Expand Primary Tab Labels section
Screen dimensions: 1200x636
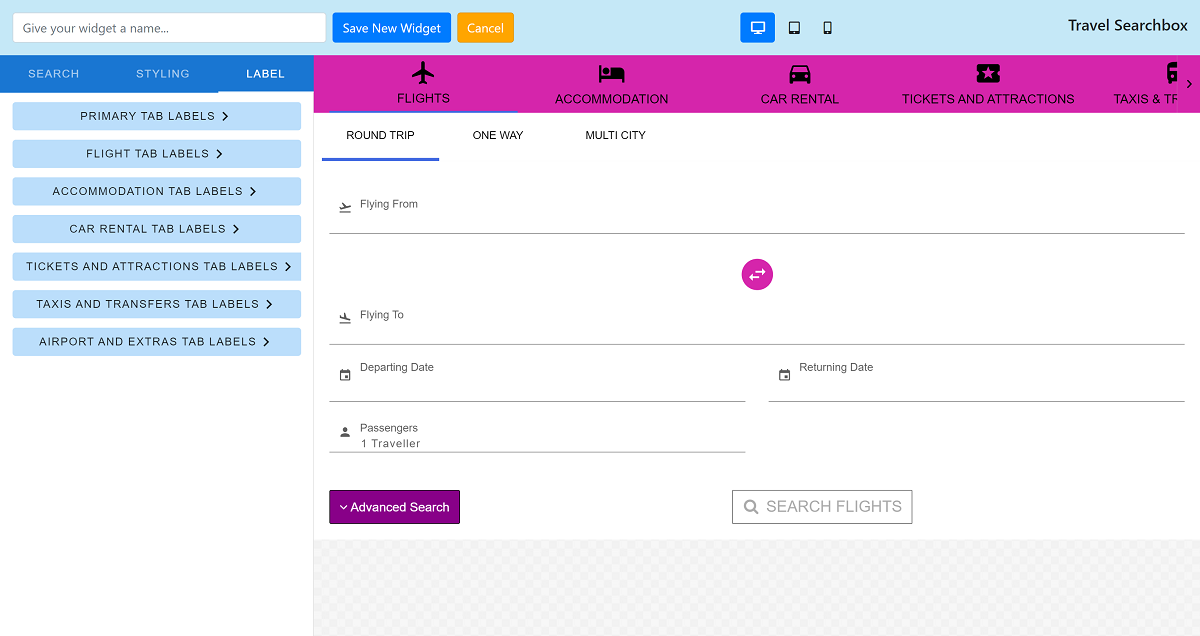[x=156, y=116]
